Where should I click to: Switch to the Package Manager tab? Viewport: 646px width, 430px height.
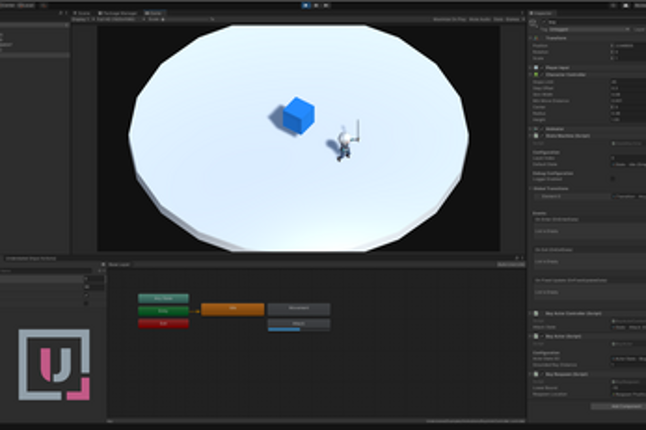click(118, 13)
